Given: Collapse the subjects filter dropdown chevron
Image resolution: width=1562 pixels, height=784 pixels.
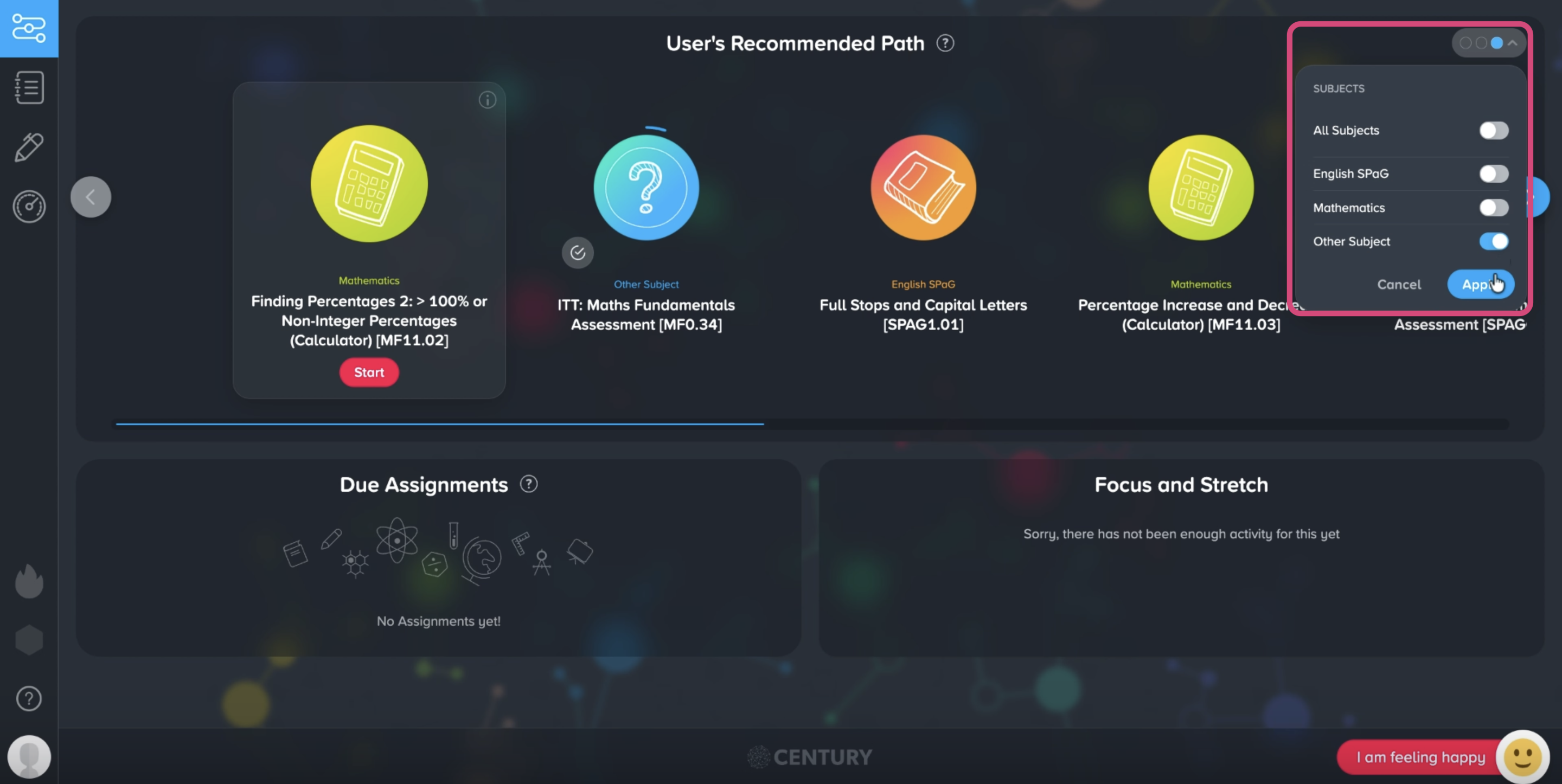Looking at the screenshot, I should (x=1512, y=43).
